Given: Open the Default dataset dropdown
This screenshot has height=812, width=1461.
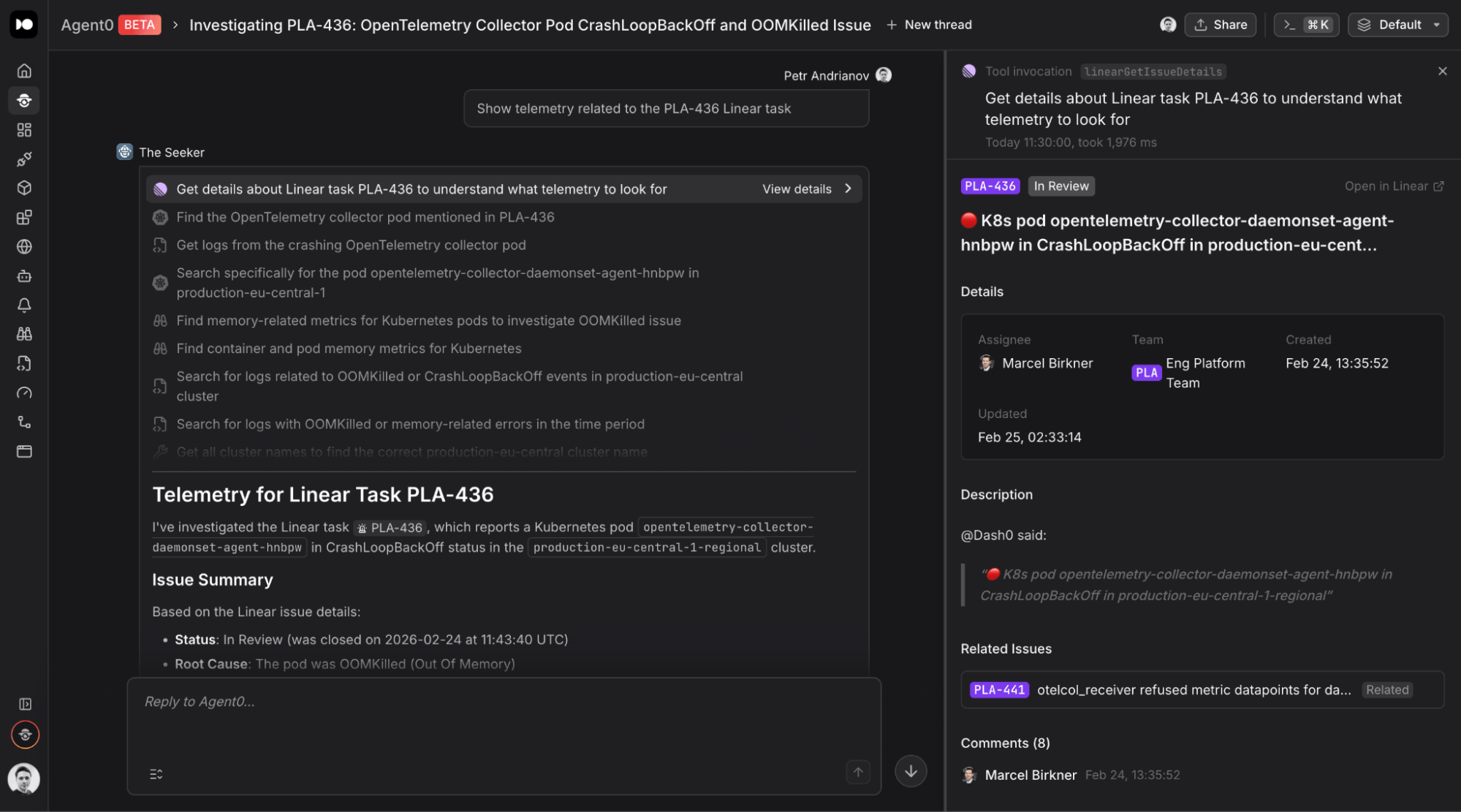Looking at the screenshot, I should [1398, 25].
